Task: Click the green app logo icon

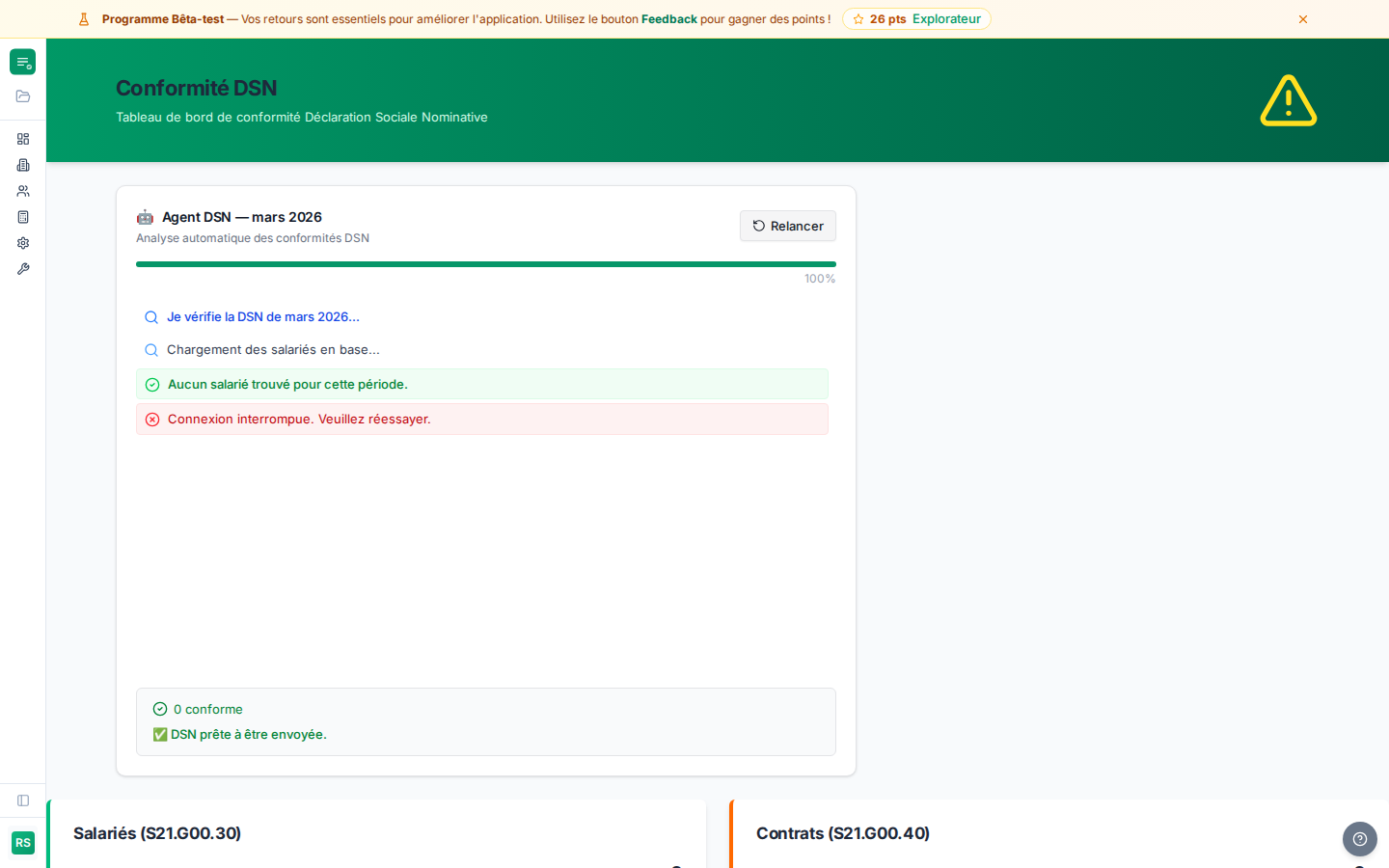Action: coord(22,62)
